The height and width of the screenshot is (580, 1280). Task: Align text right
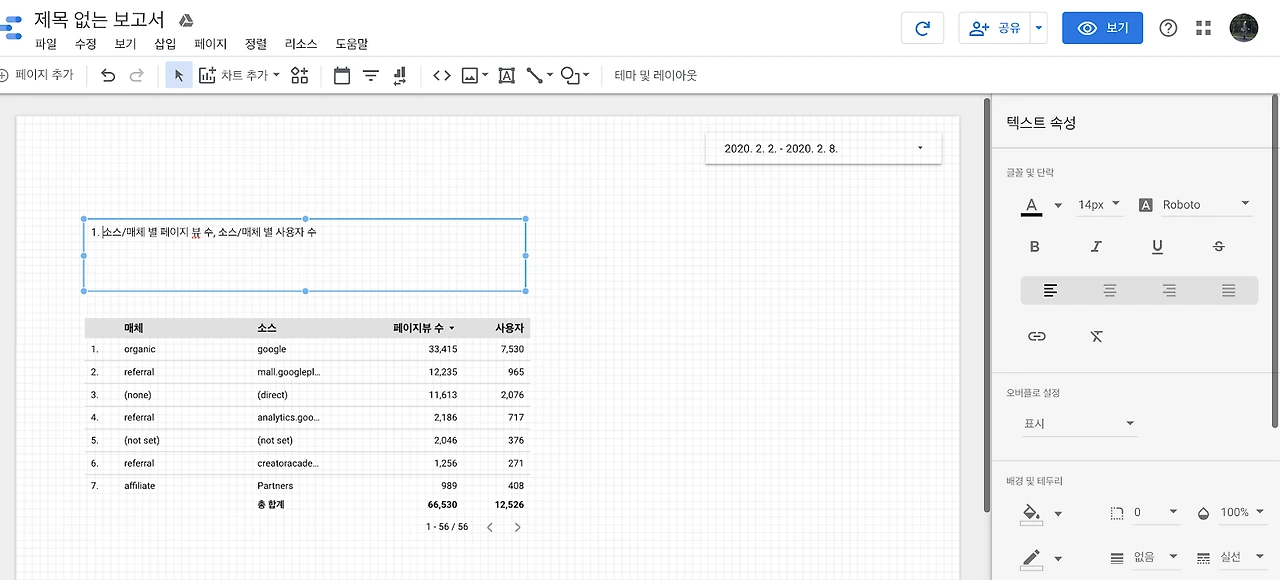click(x=1169, y=291)
